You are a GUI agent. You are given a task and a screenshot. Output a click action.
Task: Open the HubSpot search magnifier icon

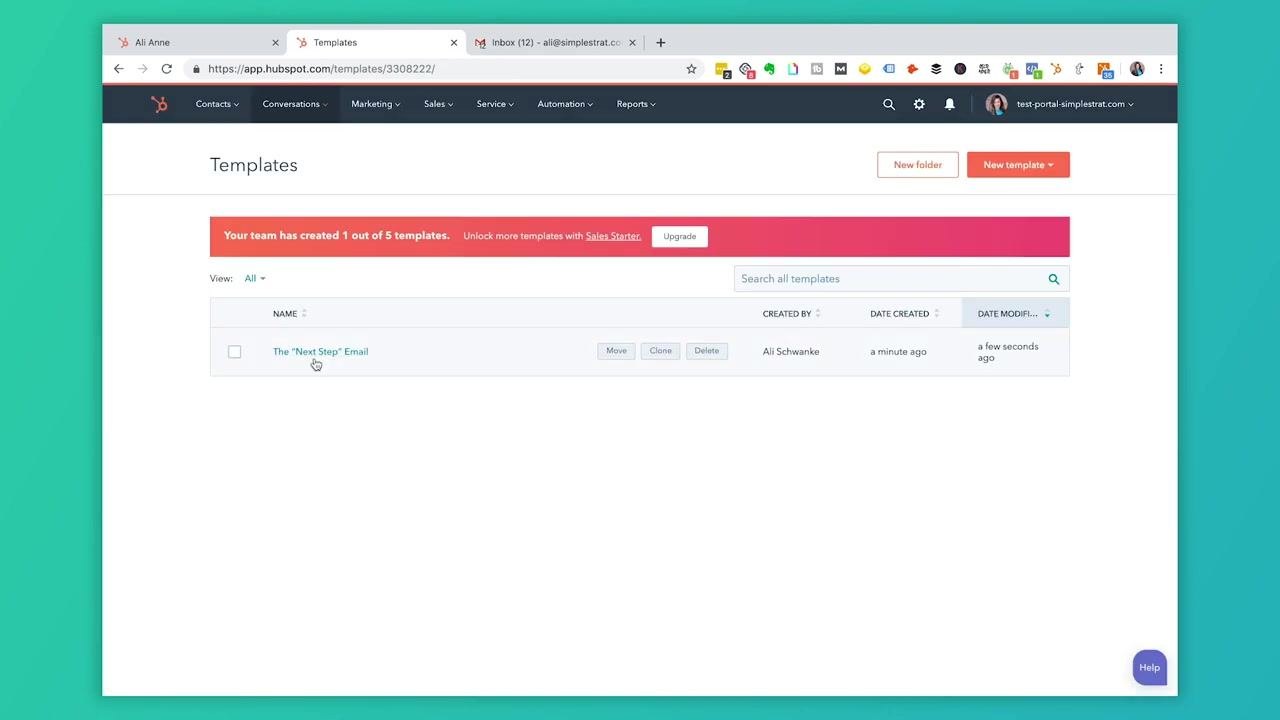click(889, 104)
